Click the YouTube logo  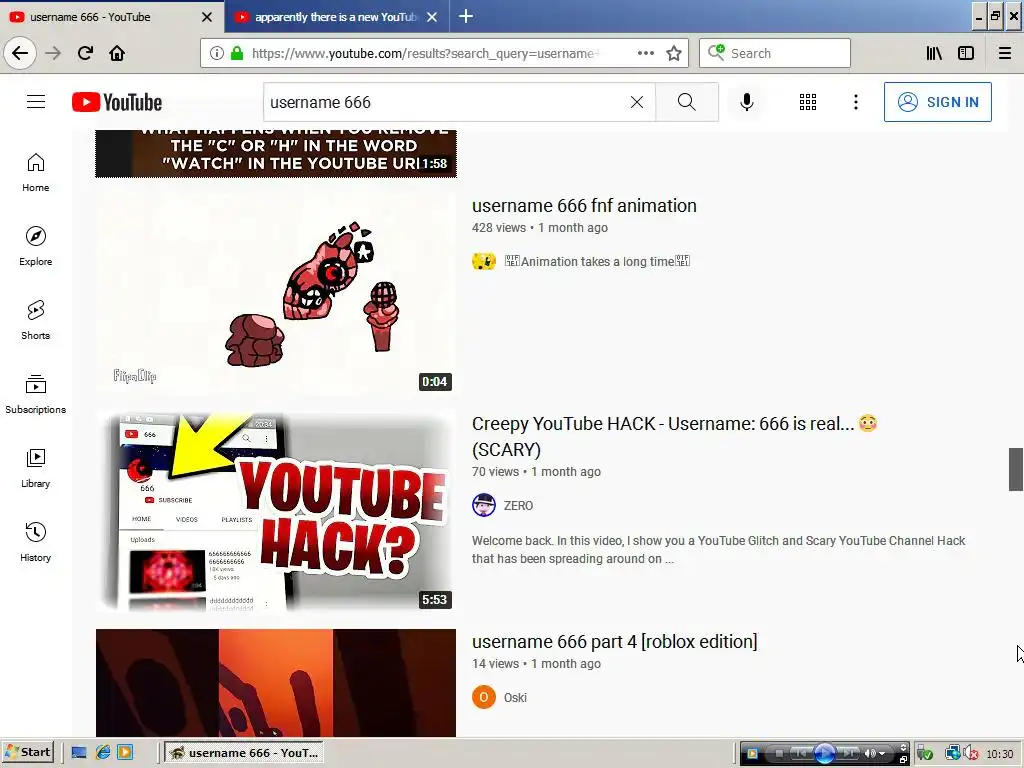click(117, 102)
